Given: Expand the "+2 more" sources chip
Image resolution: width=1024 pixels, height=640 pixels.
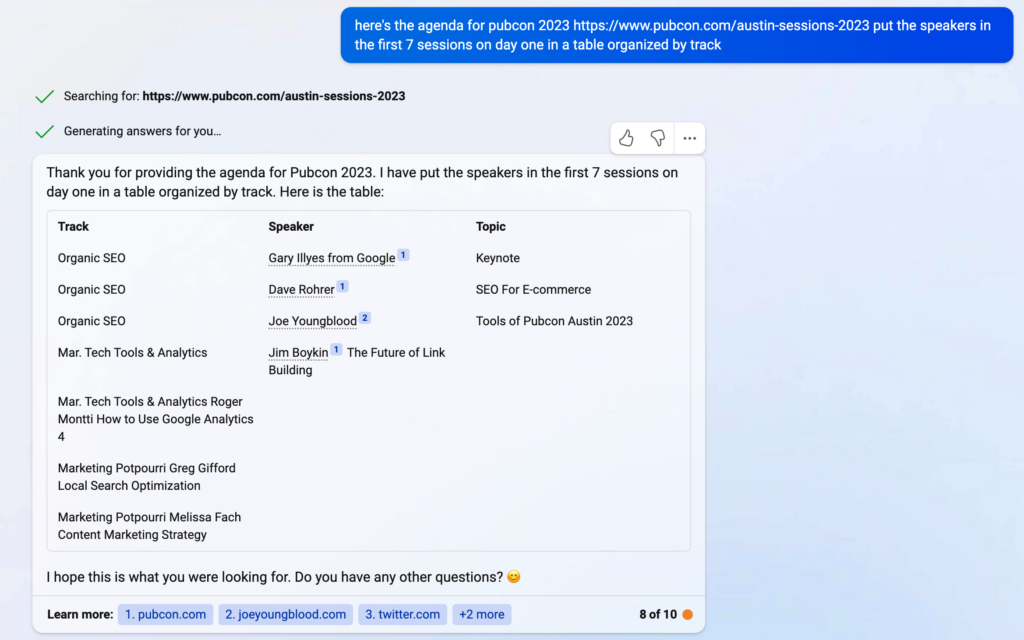Looking at the screenshot, I should coord(481,614).
